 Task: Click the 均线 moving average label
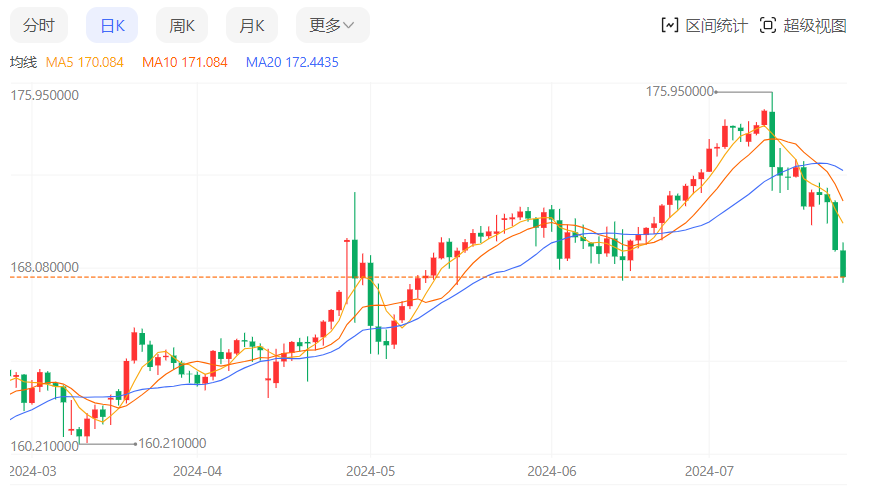point(23,62)
